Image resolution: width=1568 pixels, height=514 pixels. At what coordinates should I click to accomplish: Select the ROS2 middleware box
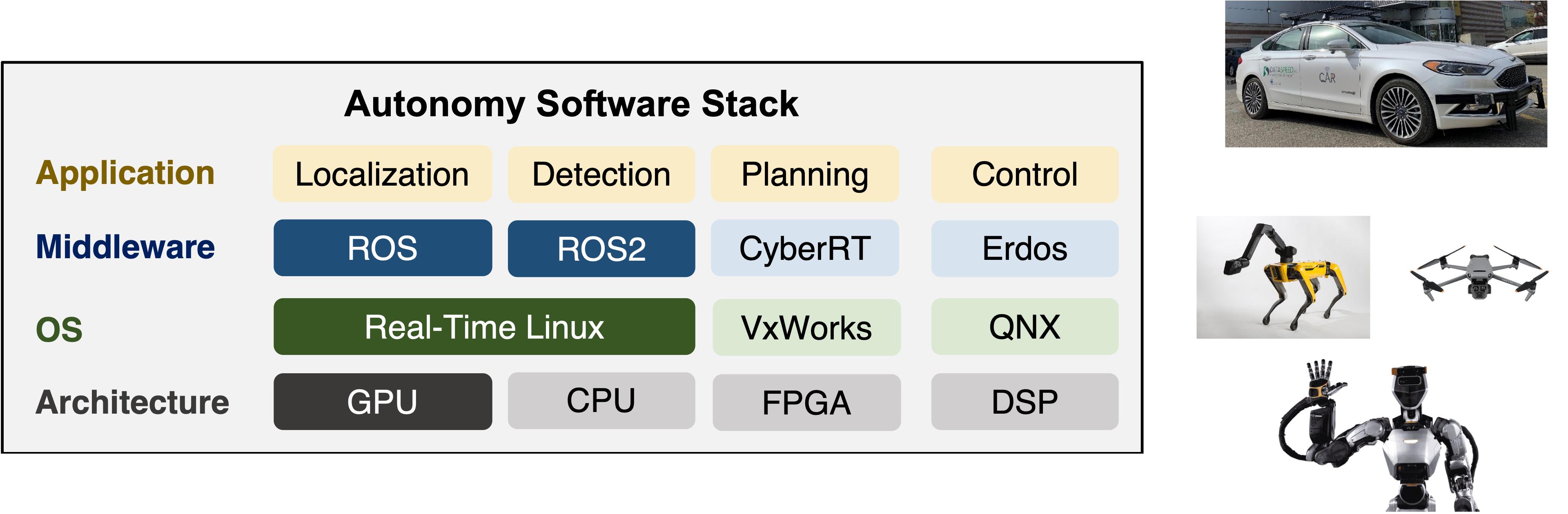point(601,248)
